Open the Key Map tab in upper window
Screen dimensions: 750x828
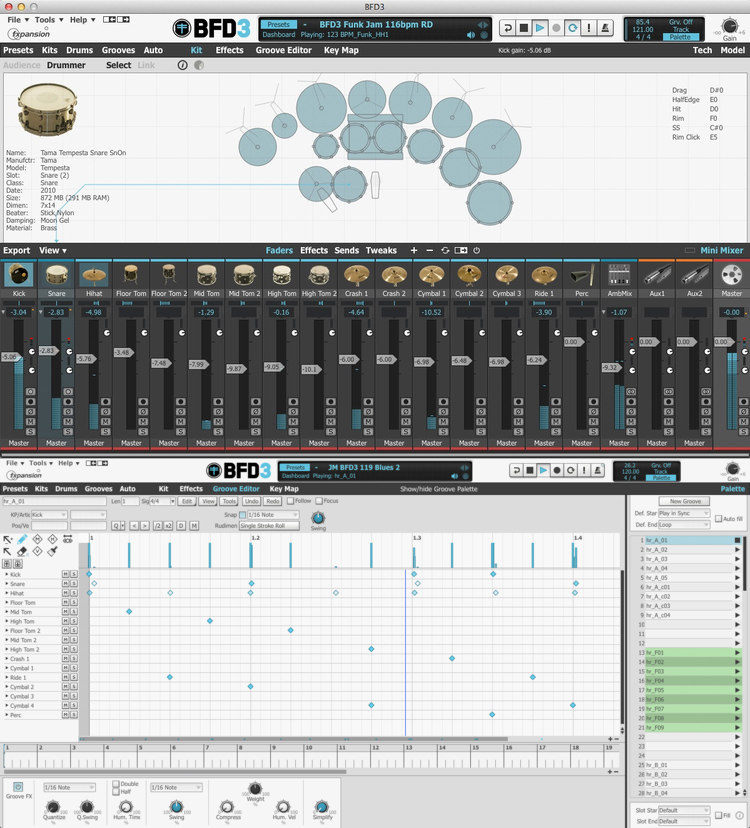click(x=341, y=50)
